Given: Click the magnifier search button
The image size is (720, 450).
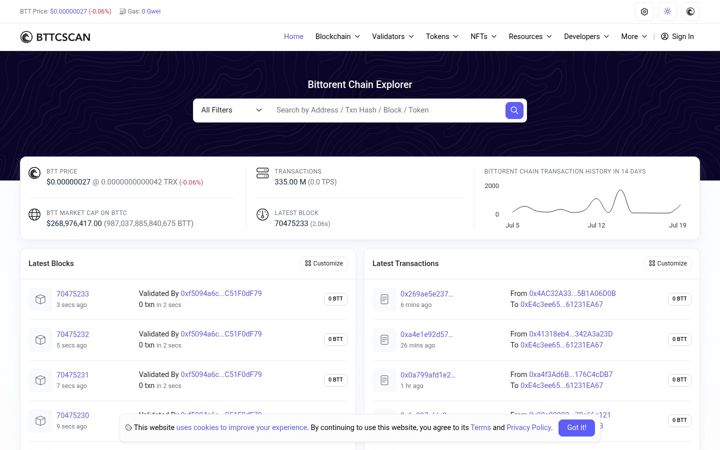Looking at the screenshot, I should 514,110.
